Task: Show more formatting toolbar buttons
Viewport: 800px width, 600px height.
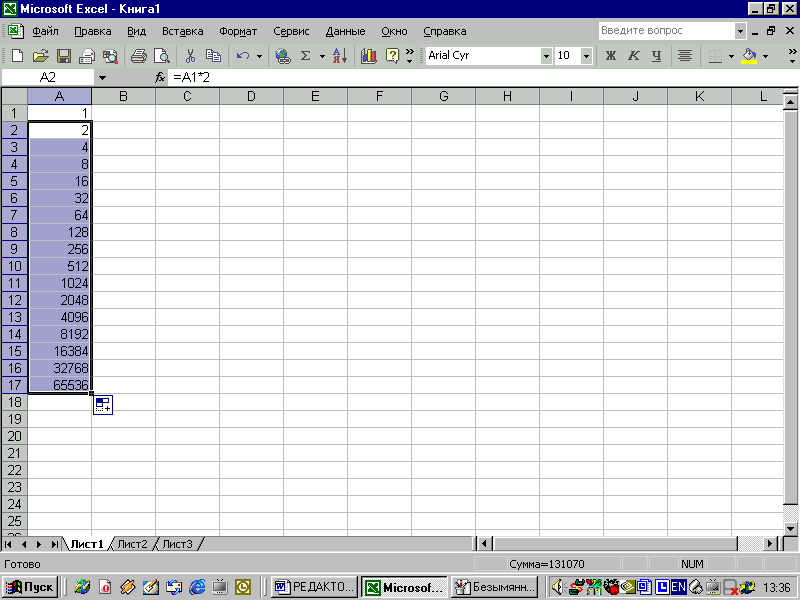Action: pyautogui.click(x=792, y=56)
